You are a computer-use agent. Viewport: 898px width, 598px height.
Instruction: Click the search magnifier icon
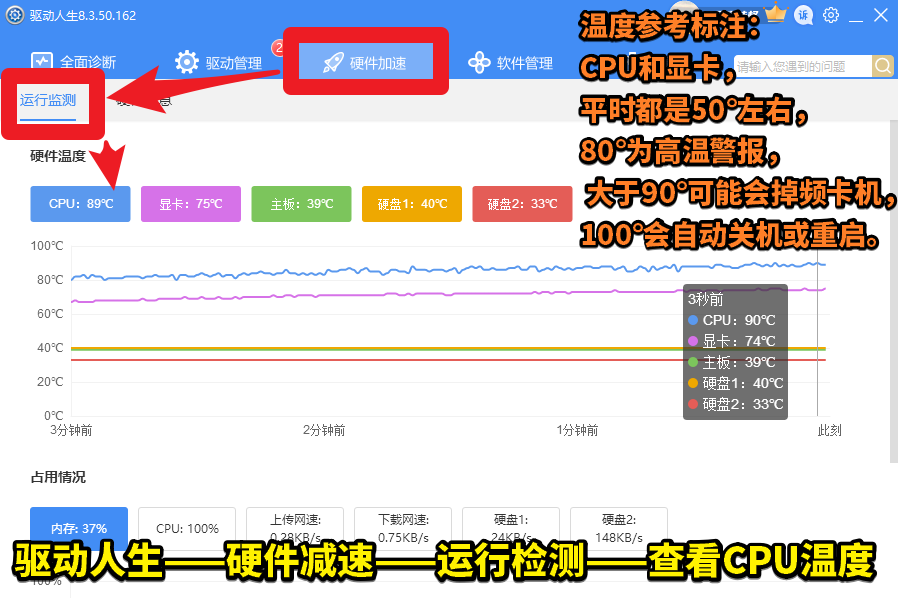883,66
